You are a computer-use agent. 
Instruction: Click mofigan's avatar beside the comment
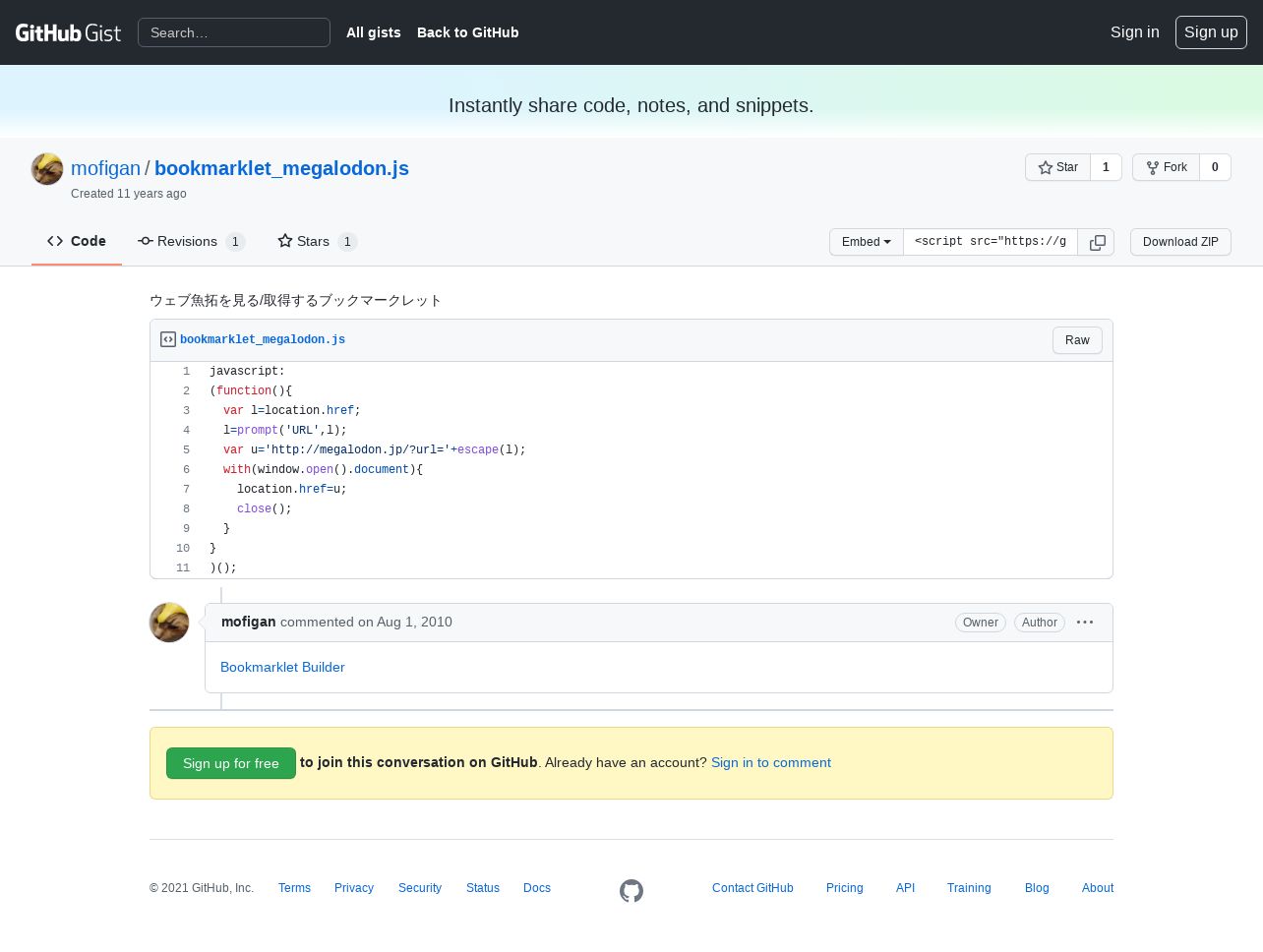[169, 623]
